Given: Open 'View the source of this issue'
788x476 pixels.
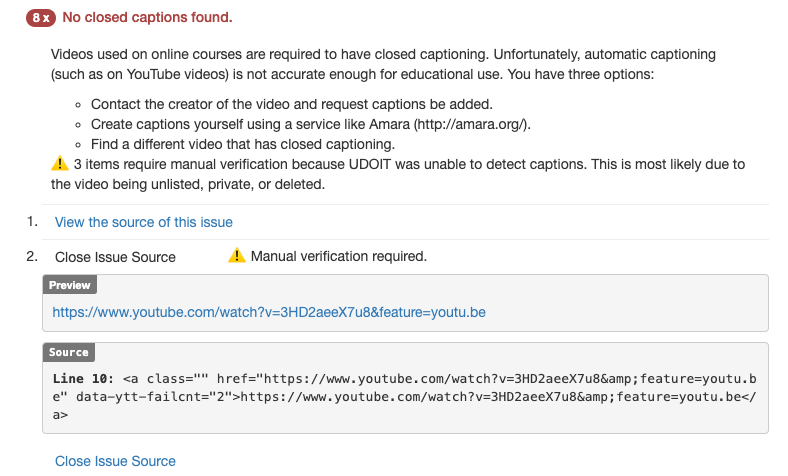Looking at the screenshot, I should (x=144, y=222).
